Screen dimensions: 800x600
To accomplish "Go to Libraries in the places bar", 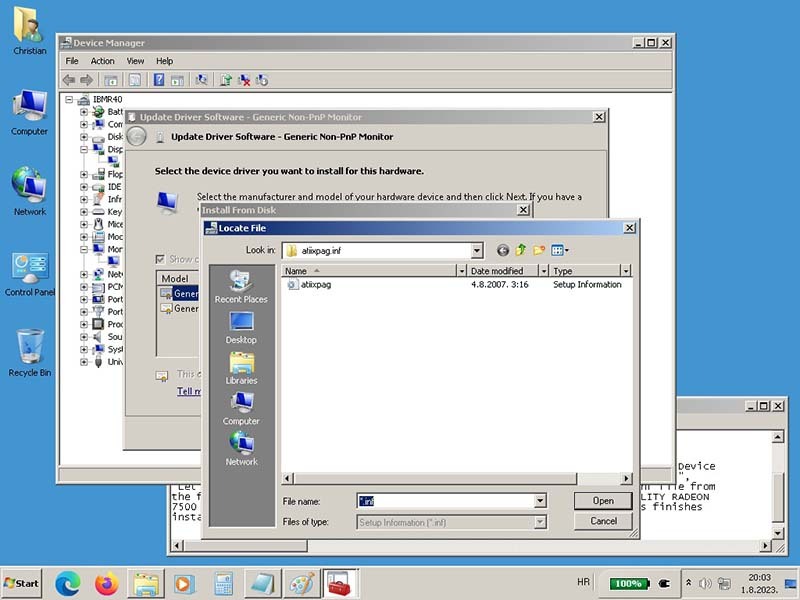I will click(x=241, y=368).
